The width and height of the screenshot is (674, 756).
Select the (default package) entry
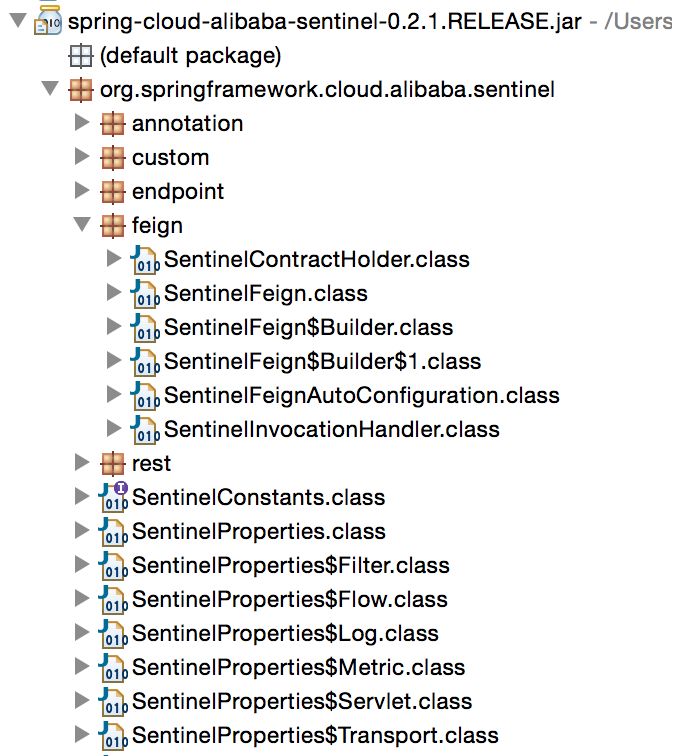tap(190, 56)
